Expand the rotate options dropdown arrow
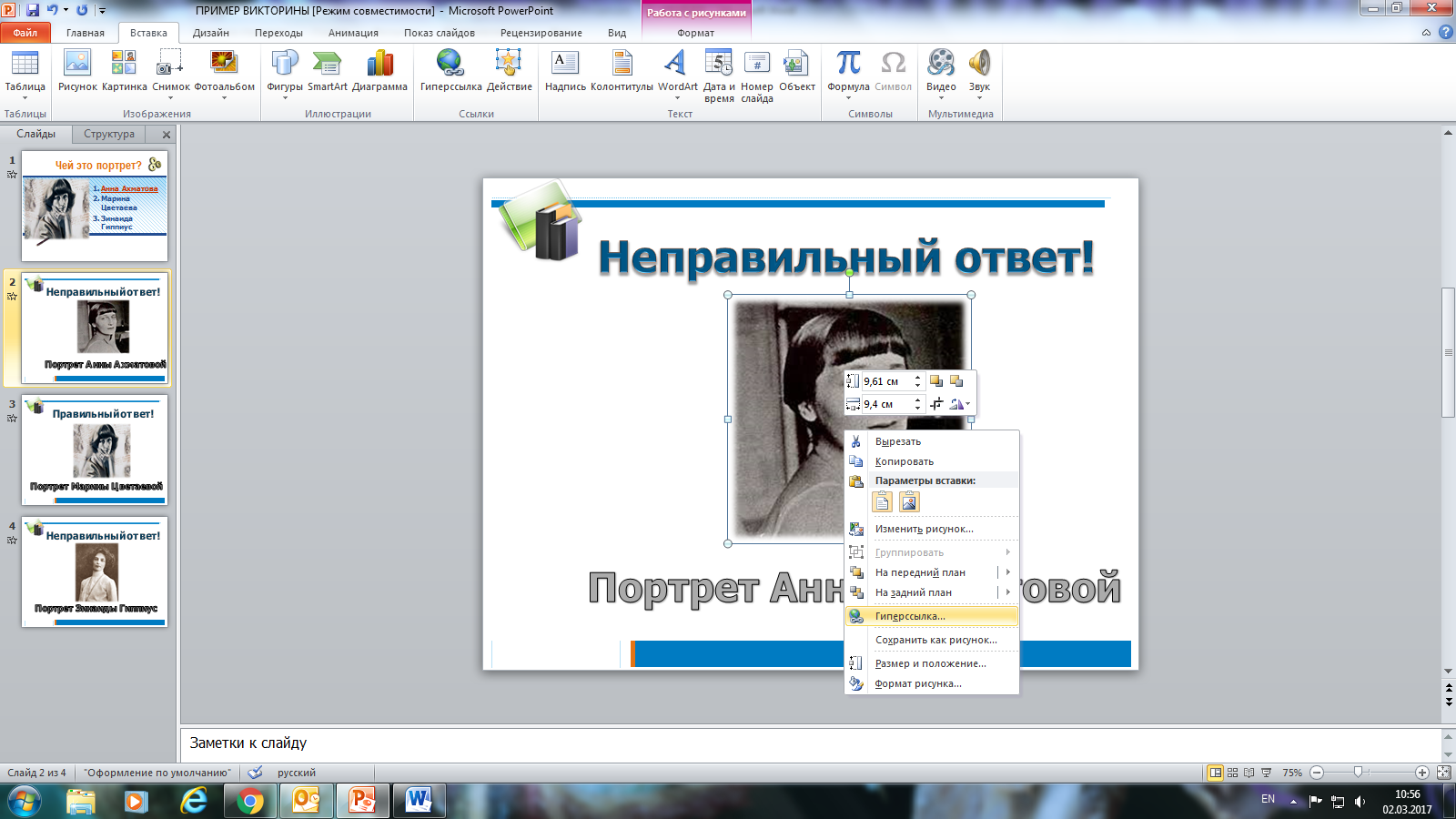 pyautogui.click(x=967, y=404)
